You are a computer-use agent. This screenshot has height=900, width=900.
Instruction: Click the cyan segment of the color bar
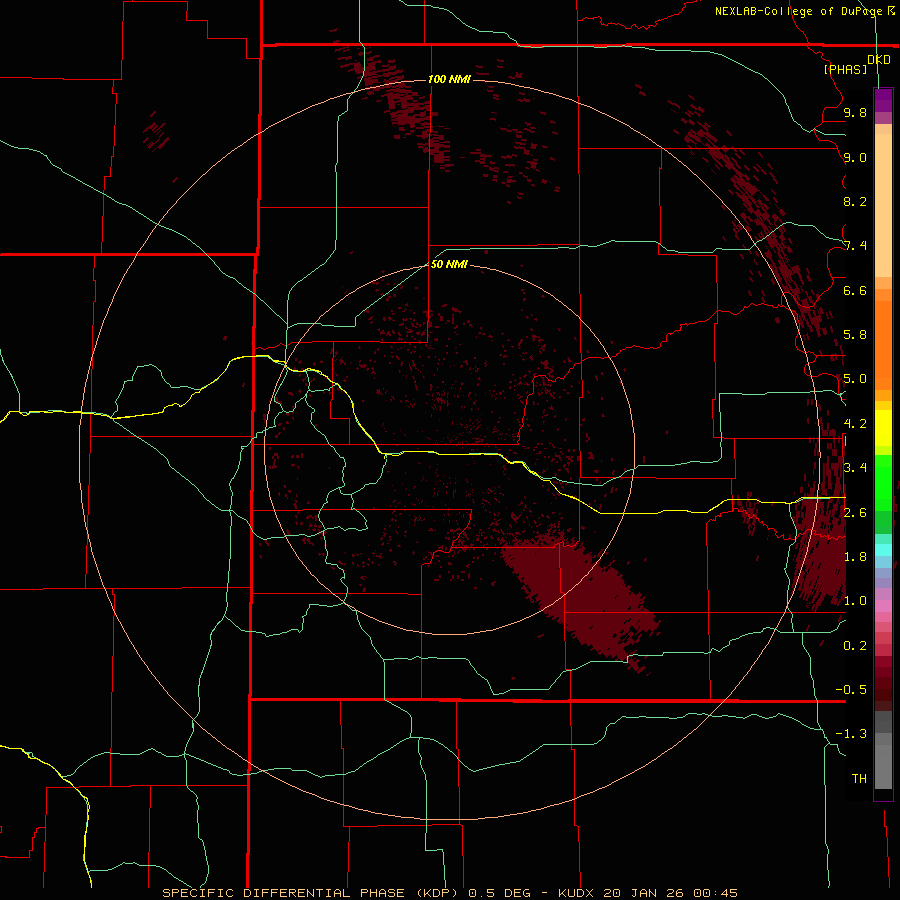click(x=883, y=550)
